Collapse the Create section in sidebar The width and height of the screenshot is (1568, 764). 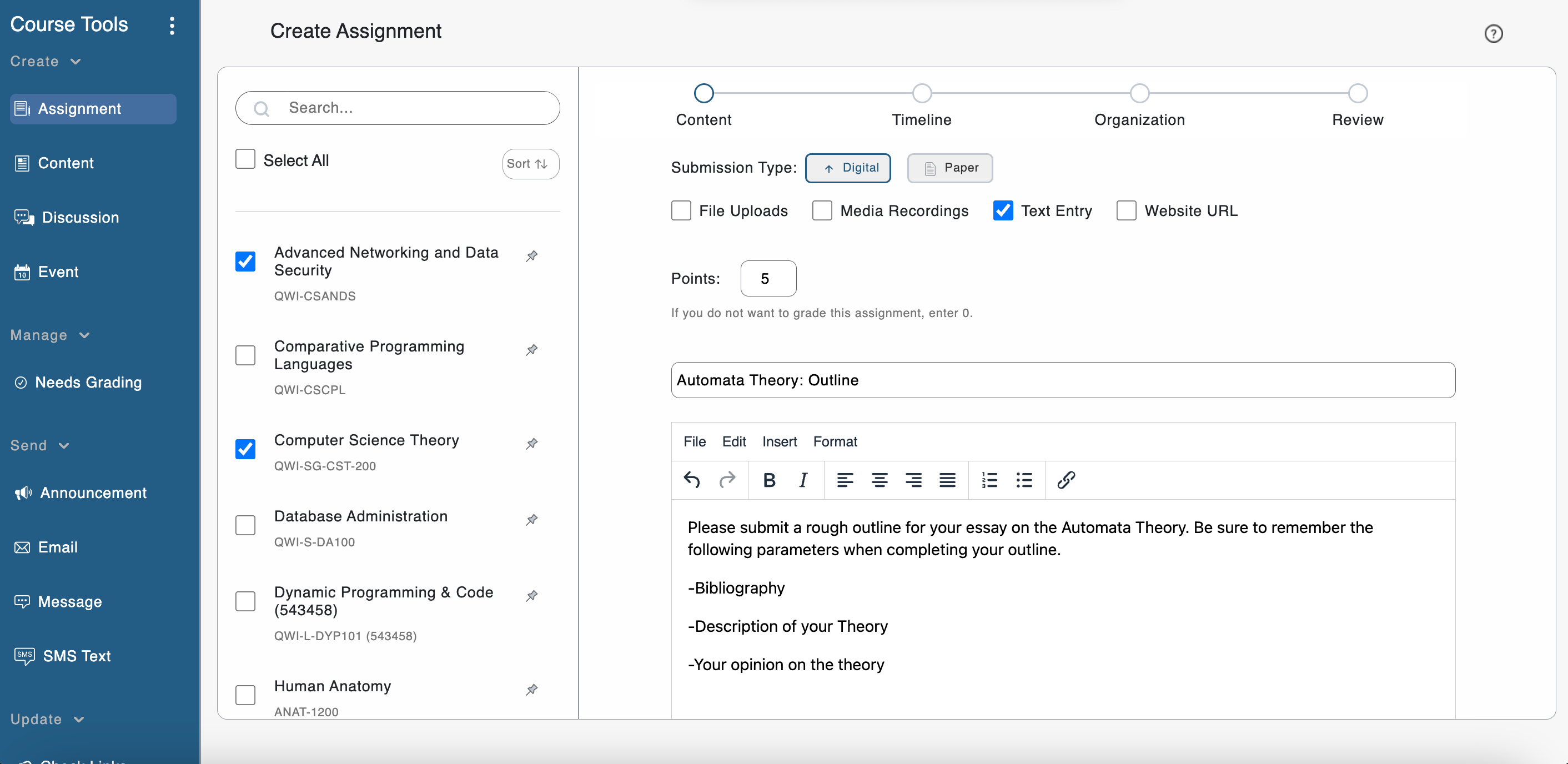tap(76, 62)
